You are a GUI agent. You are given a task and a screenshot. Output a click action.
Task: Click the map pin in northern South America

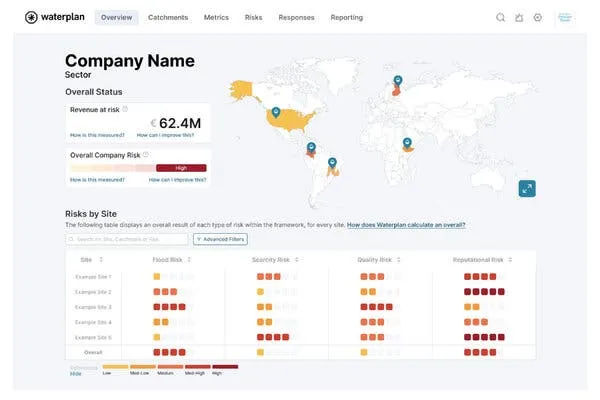point(311,147)
